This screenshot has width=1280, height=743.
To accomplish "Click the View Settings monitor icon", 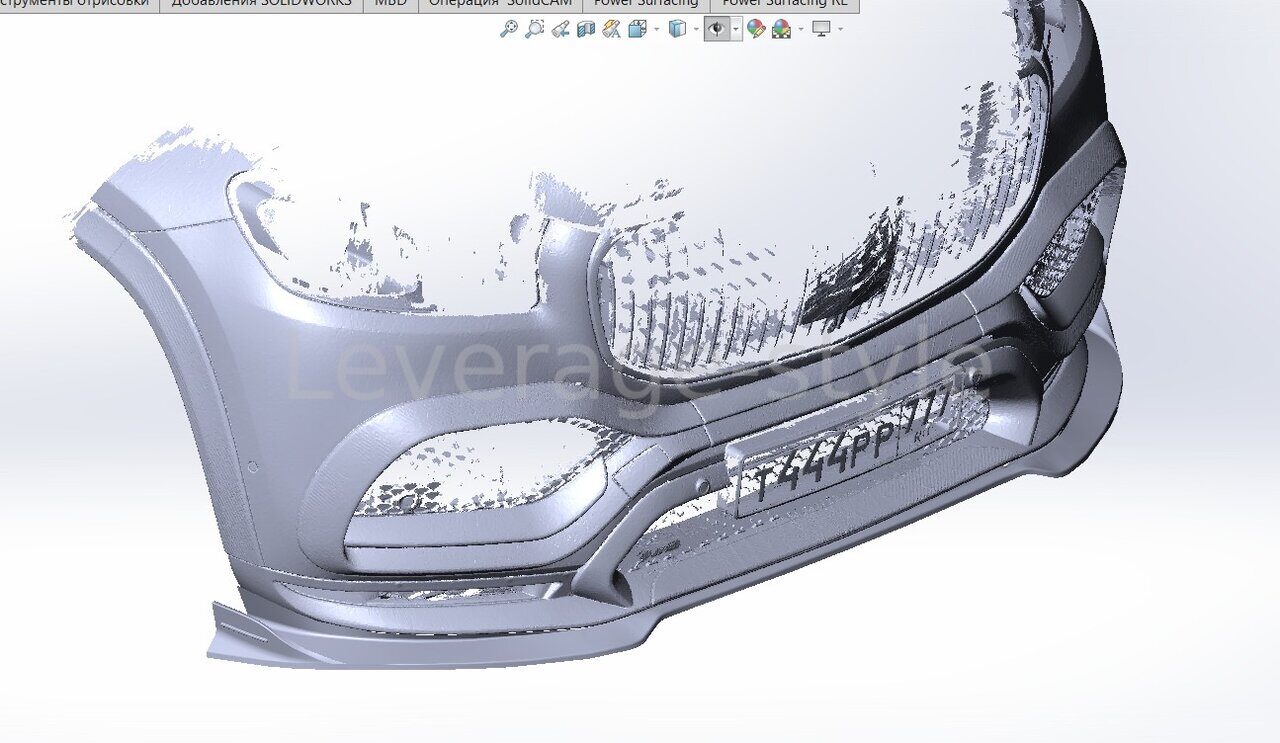I will point(821,29).
